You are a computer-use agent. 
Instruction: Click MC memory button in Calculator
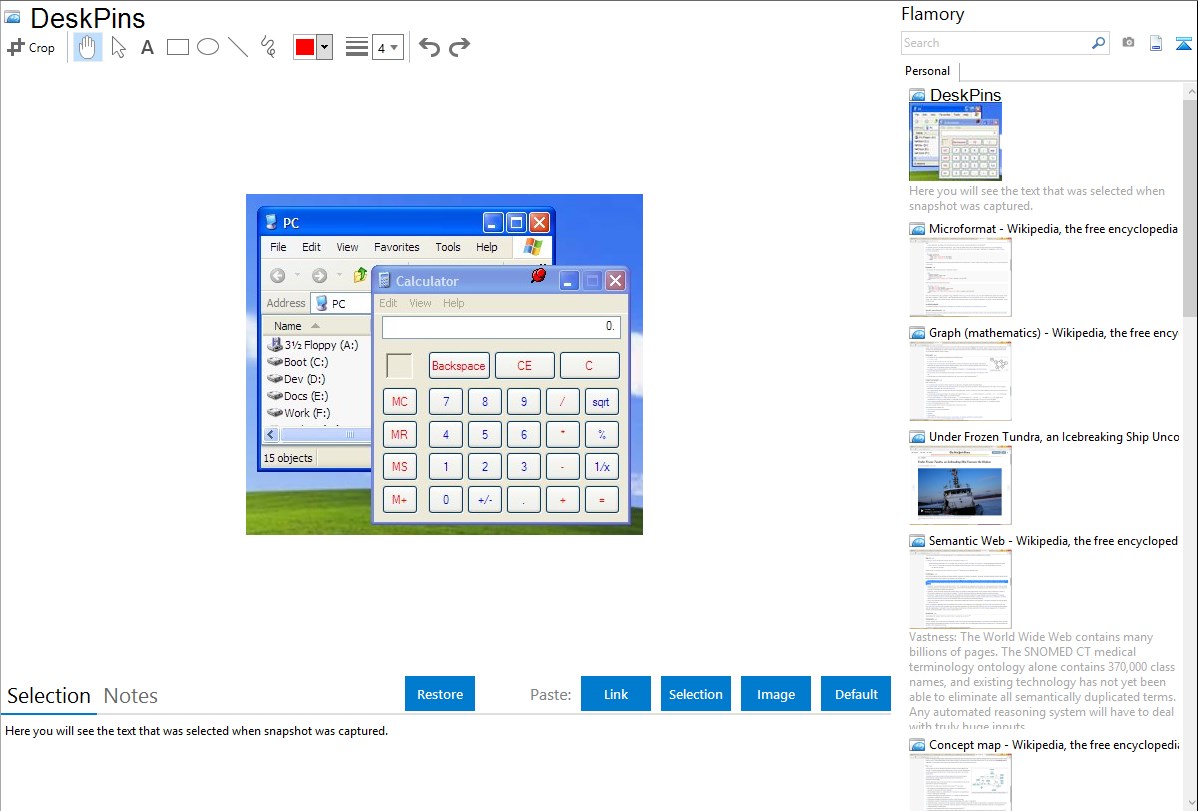400,402
